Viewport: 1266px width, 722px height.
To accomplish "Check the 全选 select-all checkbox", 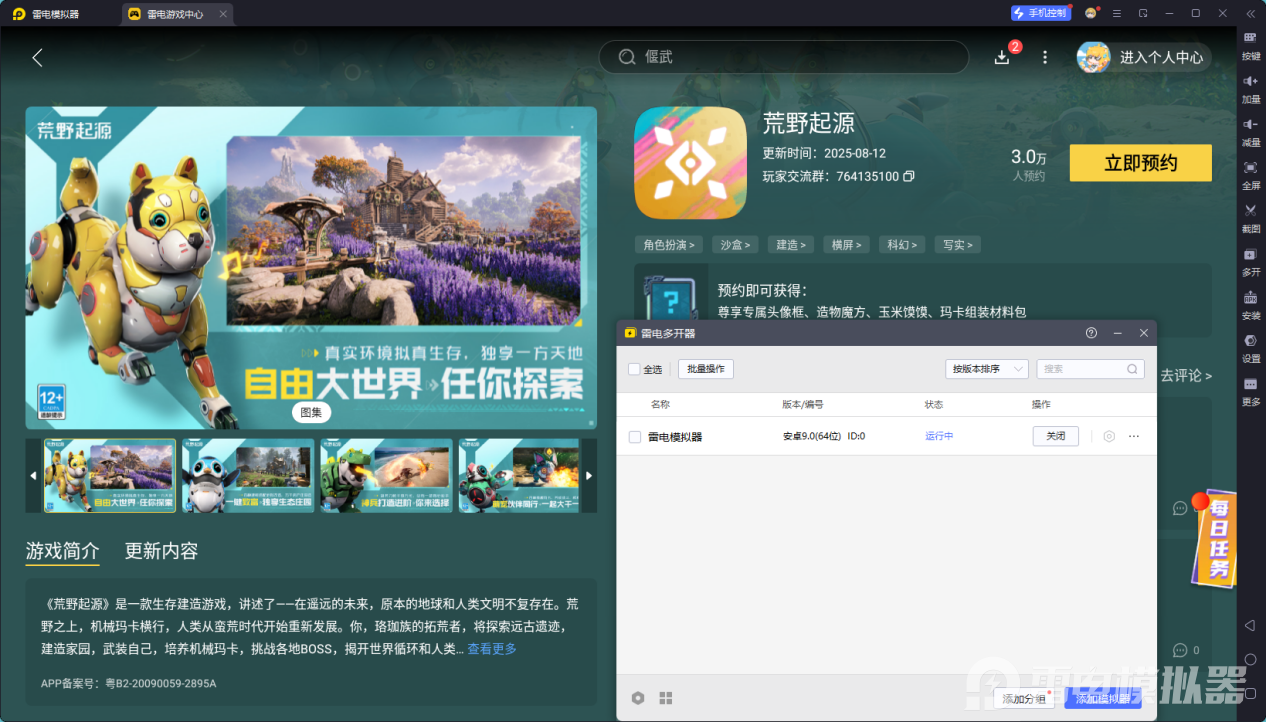I will tap(634, 369).
